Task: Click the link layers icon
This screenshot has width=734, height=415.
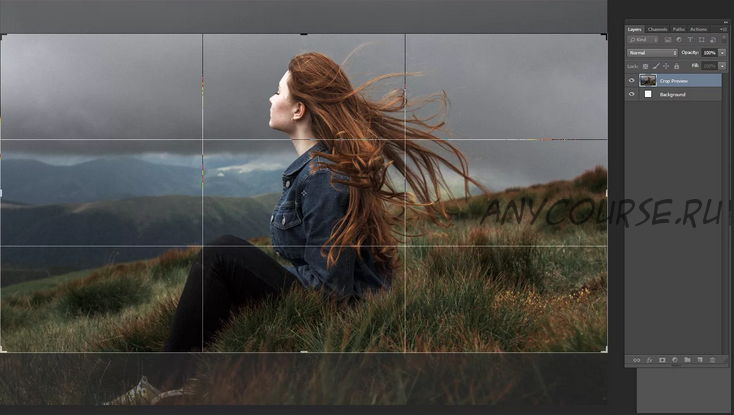Action: [x=636, y=360]
